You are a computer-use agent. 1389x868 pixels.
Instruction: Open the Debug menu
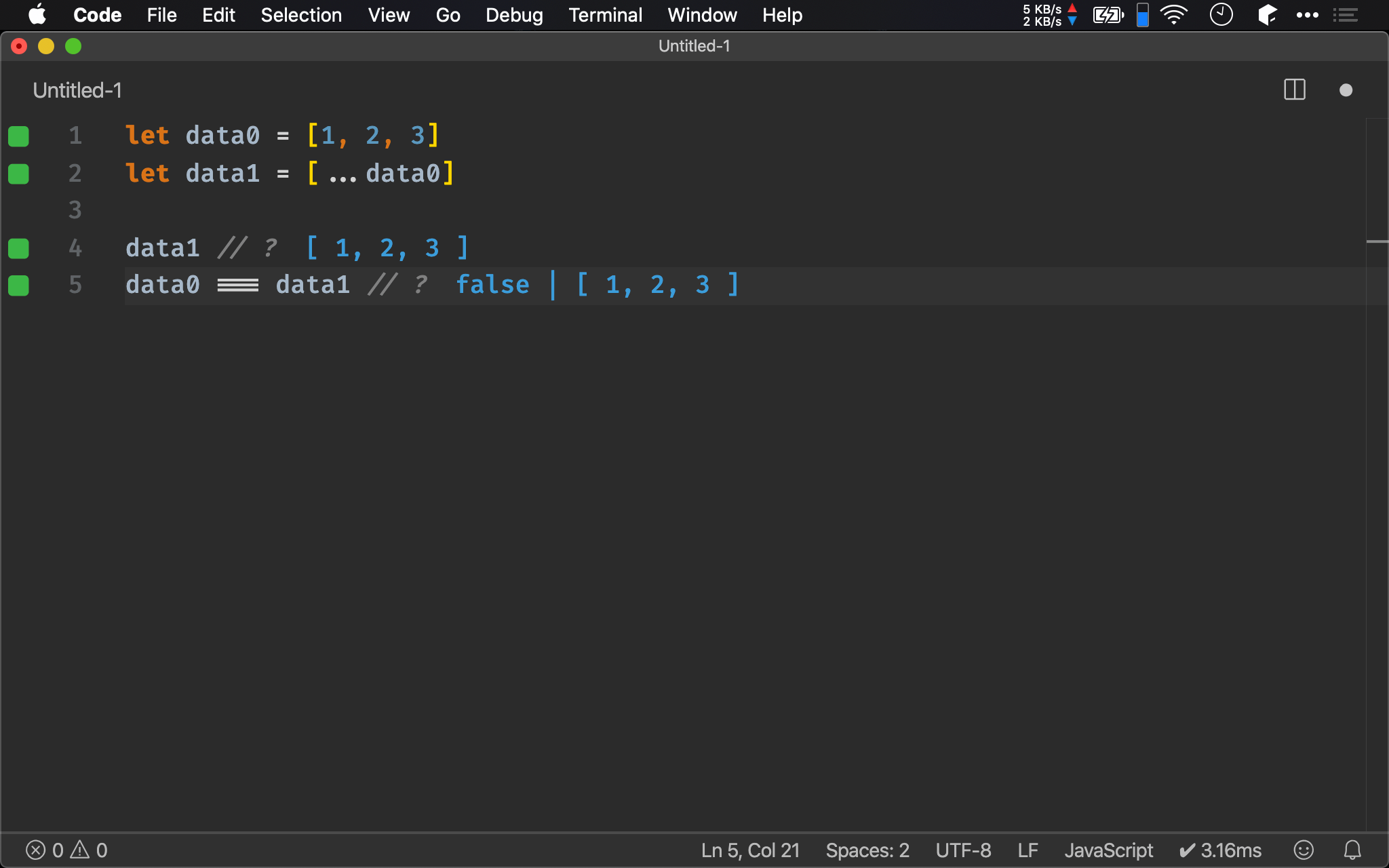coord(514,15)
